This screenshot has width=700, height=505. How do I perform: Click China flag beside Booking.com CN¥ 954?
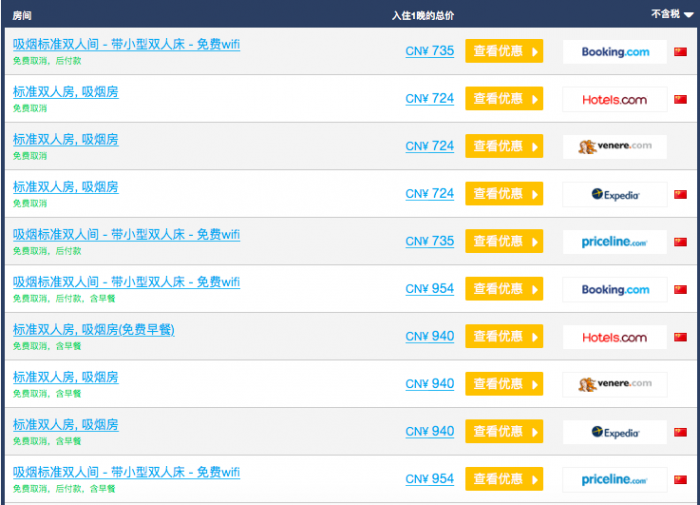pos(680,289)
